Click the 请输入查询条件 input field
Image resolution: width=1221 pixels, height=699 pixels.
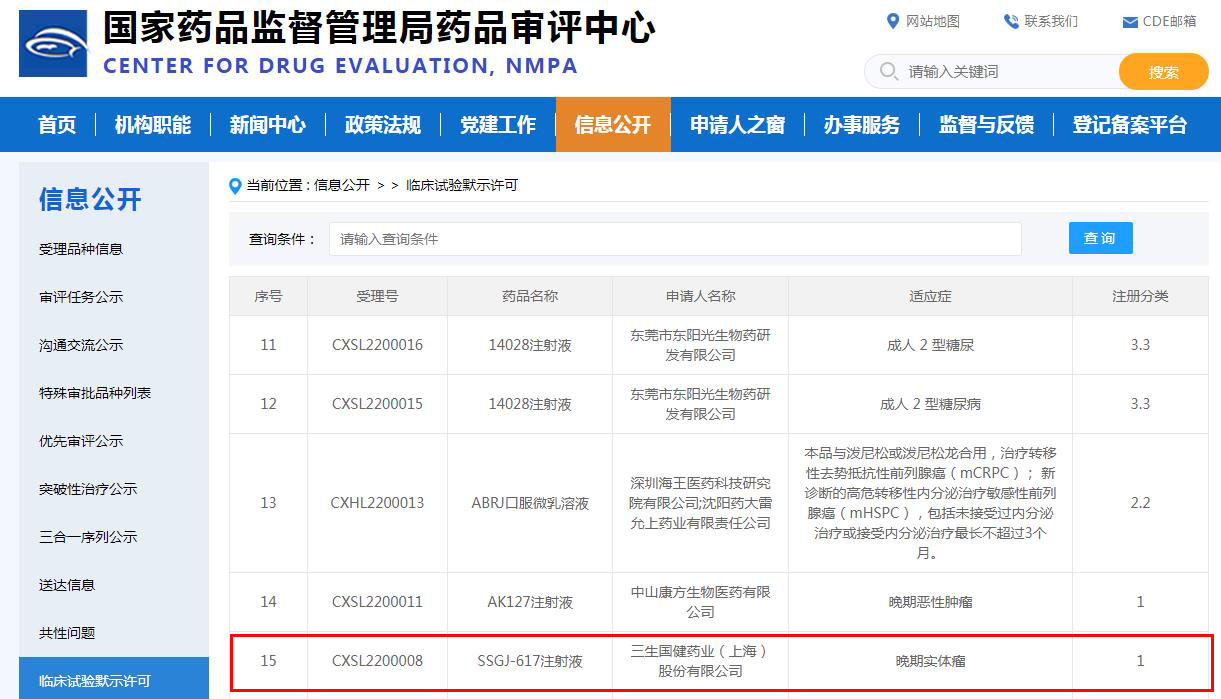(x=675, y=239)
